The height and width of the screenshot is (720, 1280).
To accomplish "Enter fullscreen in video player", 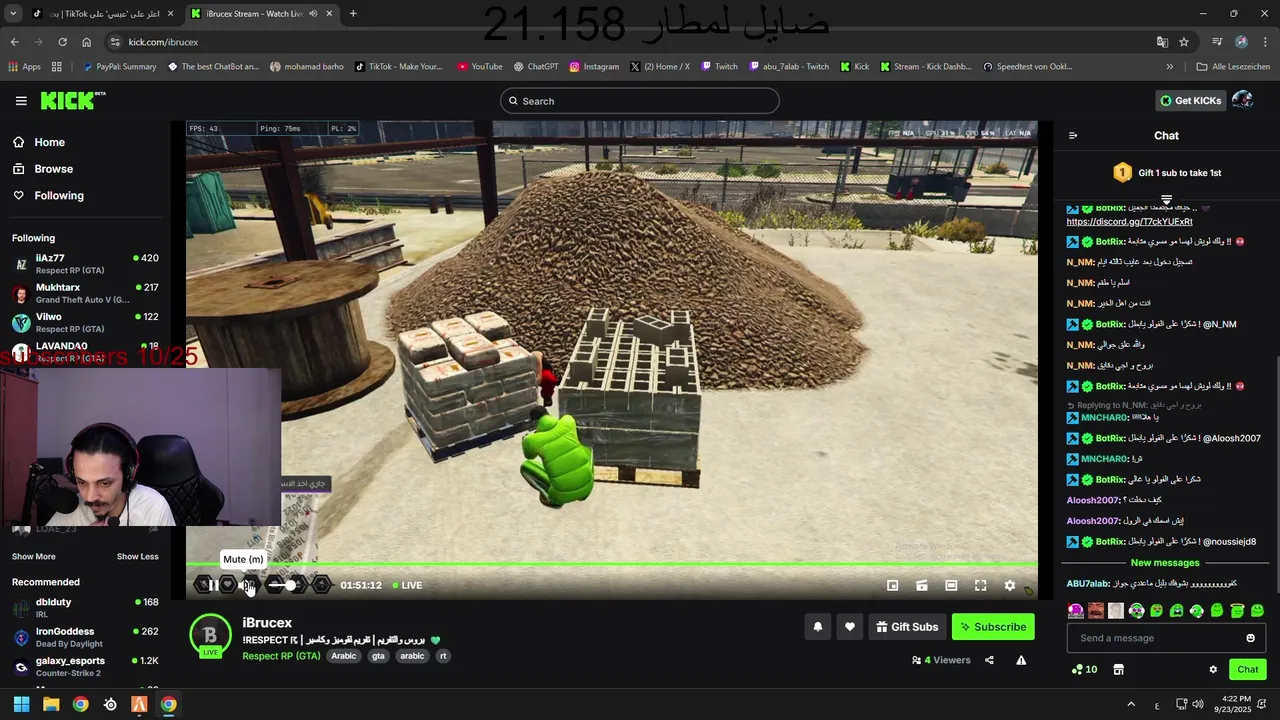I will (980, 586).
